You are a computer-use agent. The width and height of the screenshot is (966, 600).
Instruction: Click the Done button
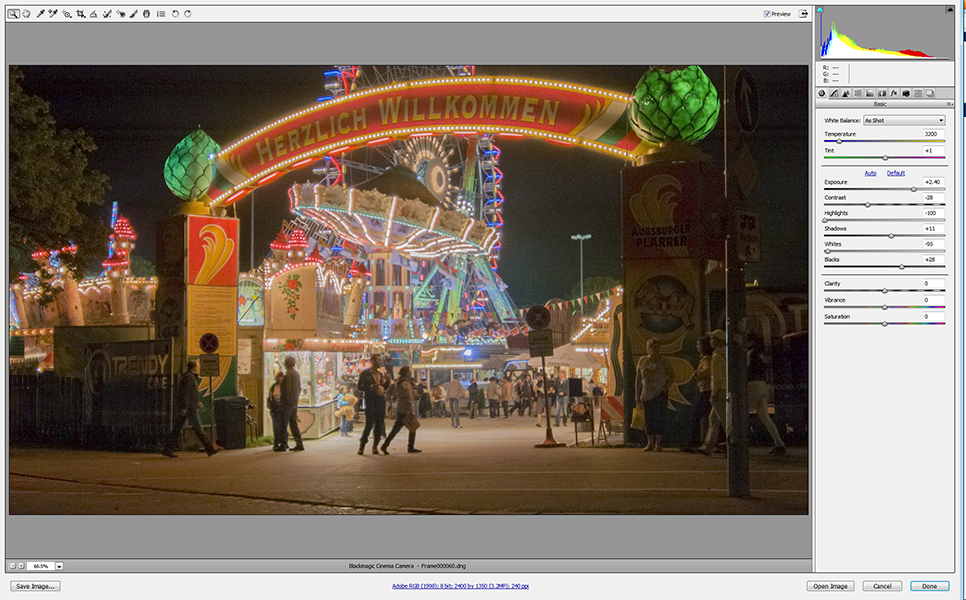(930, 586)
